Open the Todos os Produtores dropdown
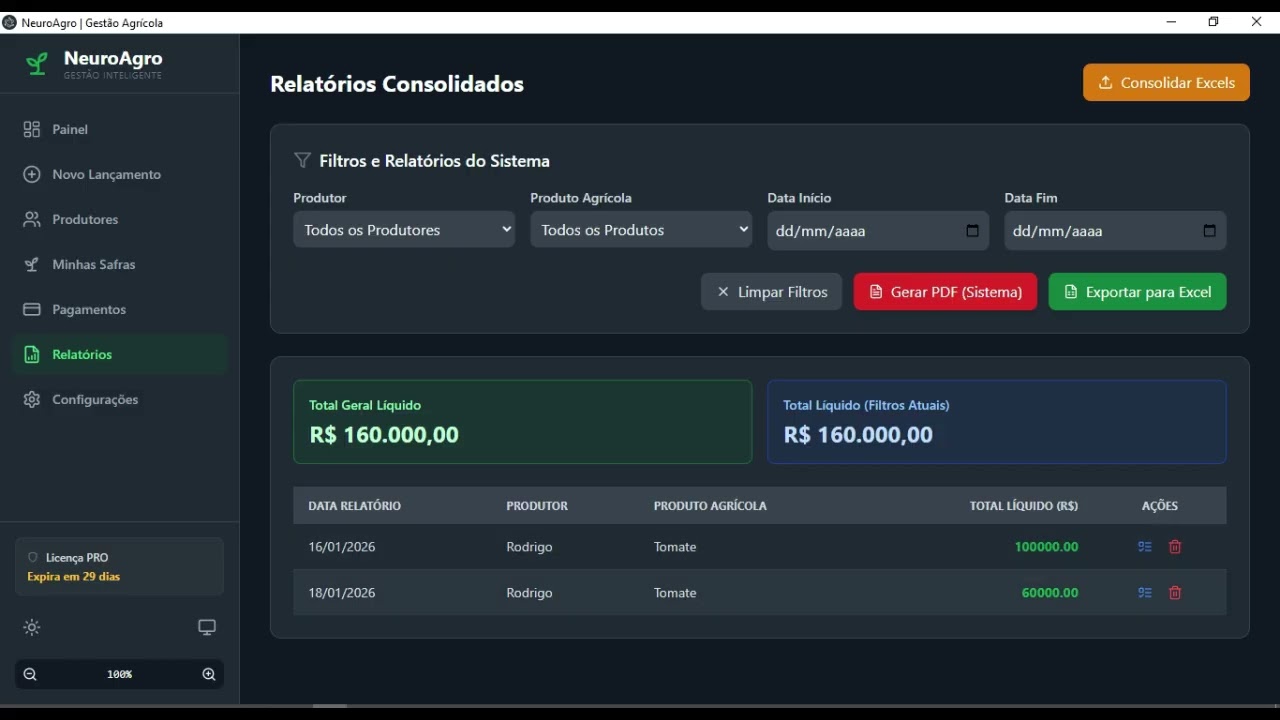This screenshot has width=1280, height=720. 404,230
